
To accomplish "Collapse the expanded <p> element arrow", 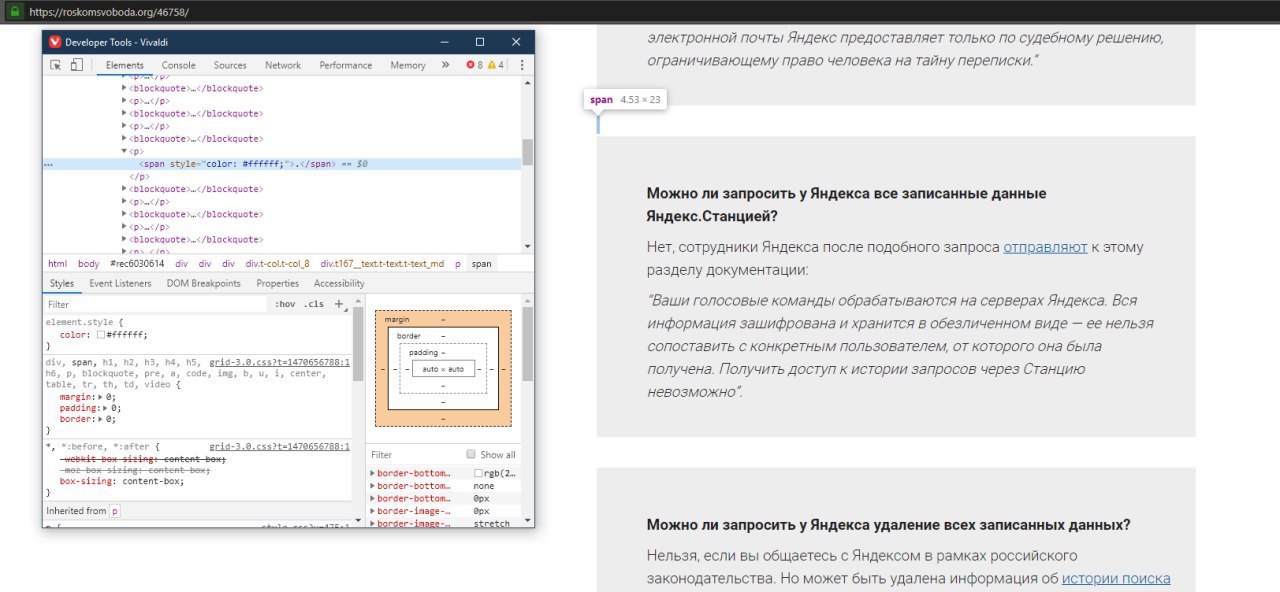I will 124,151.
